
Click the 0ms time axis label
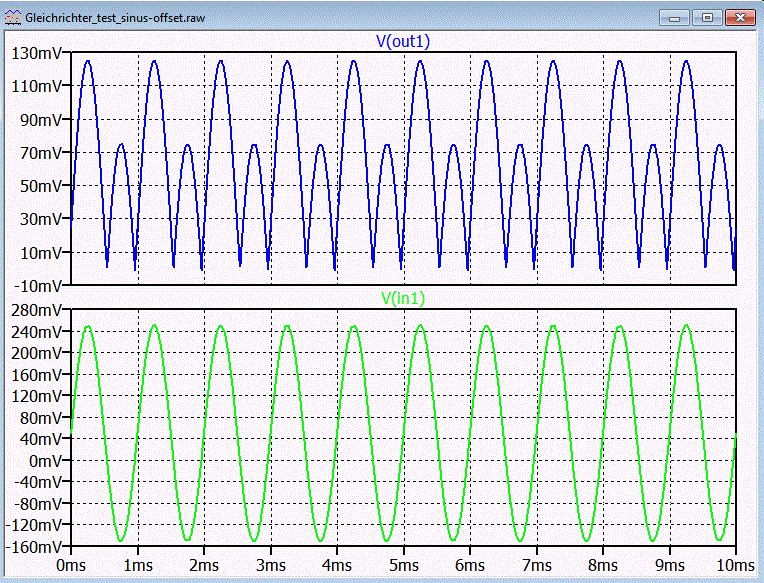71,565
